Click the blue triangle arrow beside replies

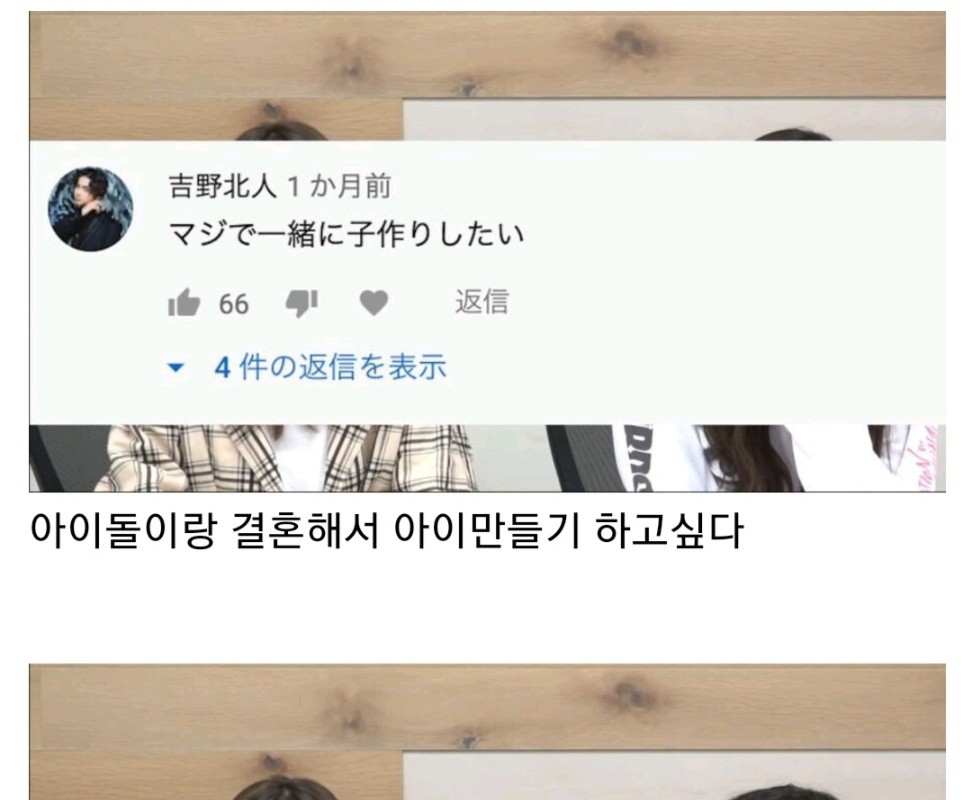coord(176,367)
